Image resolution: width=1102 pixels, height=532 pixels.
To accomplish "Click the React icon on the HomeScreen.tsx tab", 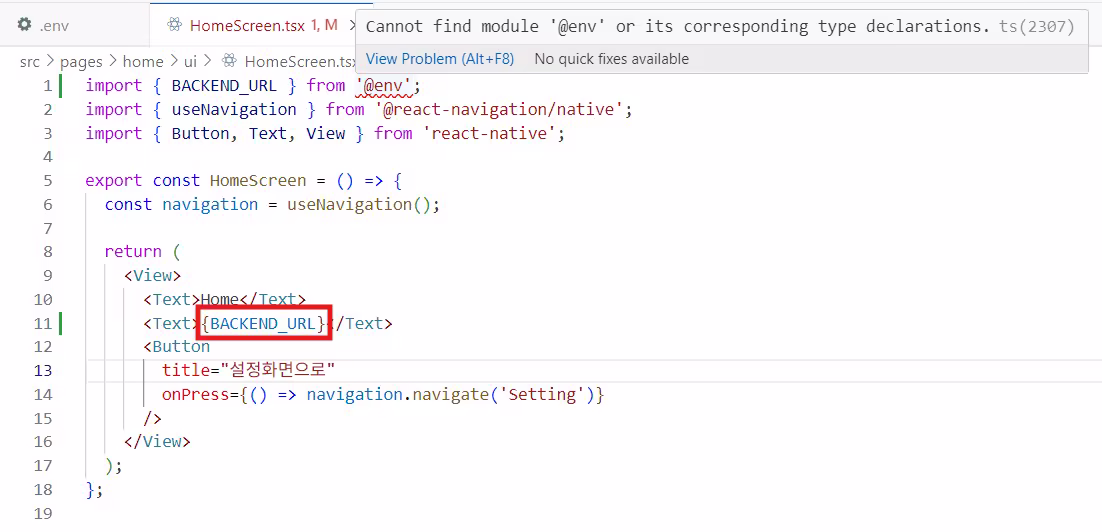I will [175, 24].
